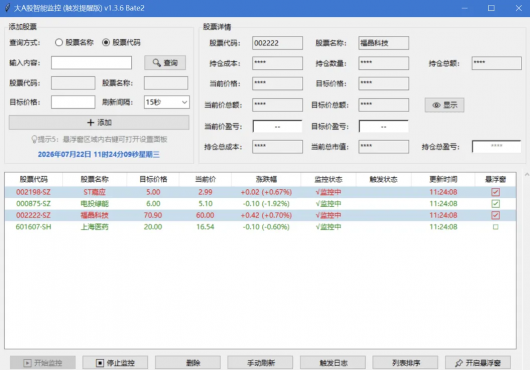530x370 pixels.
Task: Click the 股票名称 detail field 福晶科技
Action: 383,43
